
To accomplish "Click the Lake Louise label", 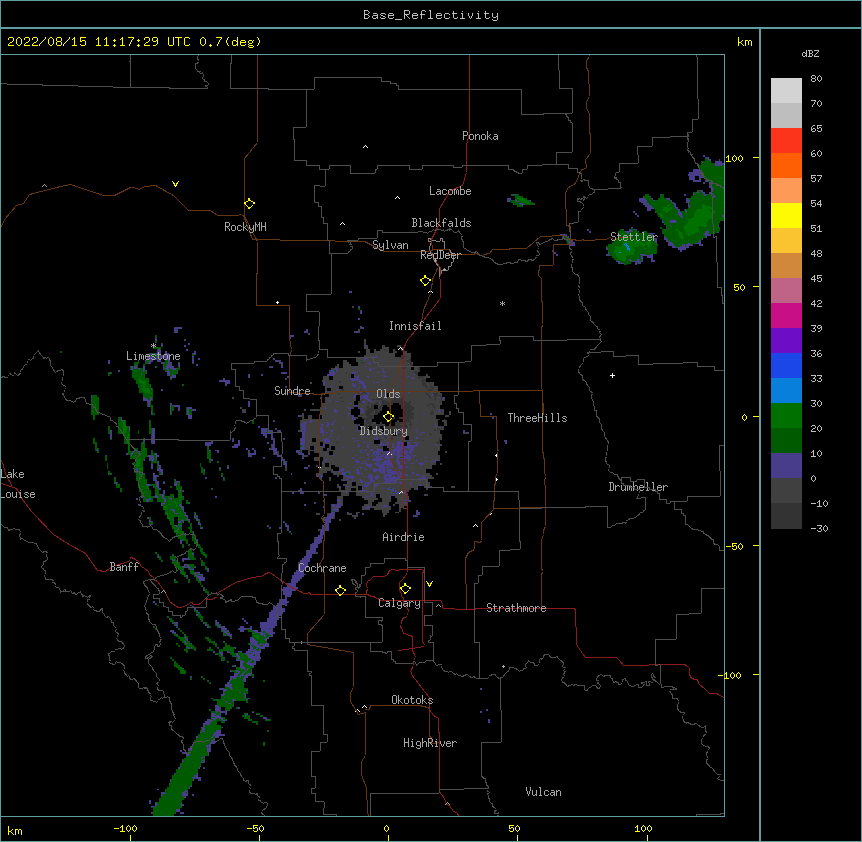I will coord(18,484).
